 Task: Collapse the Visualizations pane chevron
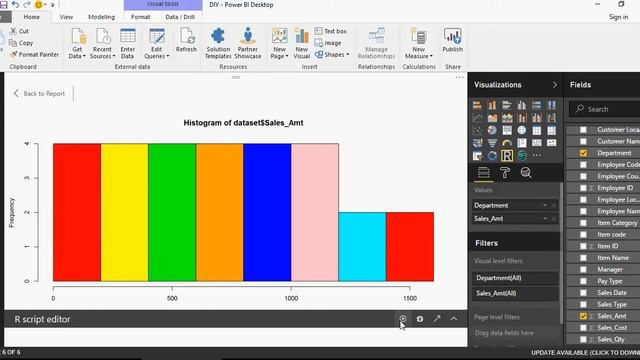tap(554, 85)
